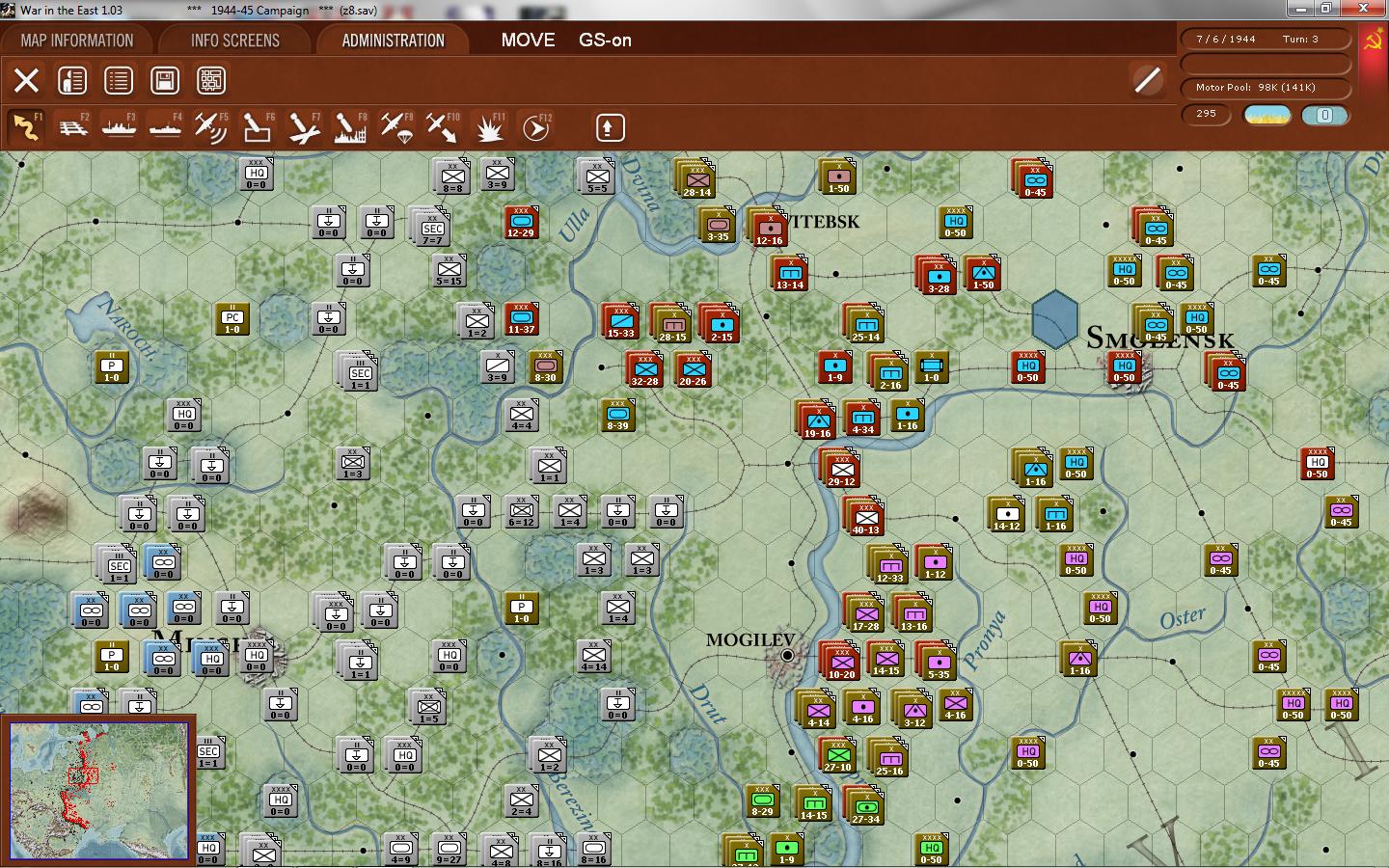The width and height of the screenshot is (1389, 868).
Task: Activate F3 naval transport mode
Action: pyautogui.click(x=119, y=127)
